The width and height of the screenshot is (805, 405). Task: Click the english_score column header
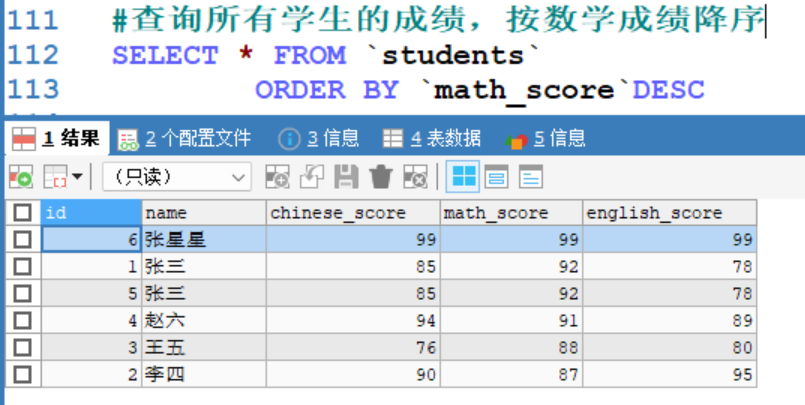point(669,213)
